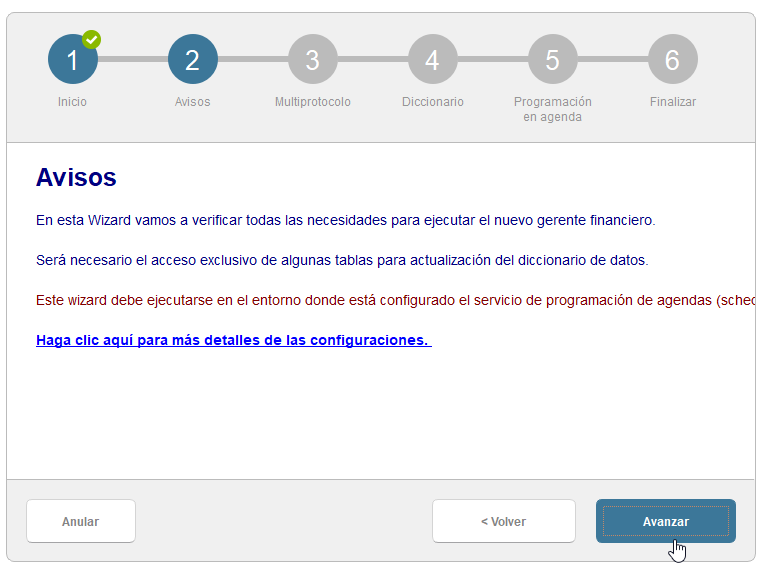The width and height of the screenshot is (760, 567).
Task: Click green checkmark badge on step 1
Action: (x=92, y=40)
